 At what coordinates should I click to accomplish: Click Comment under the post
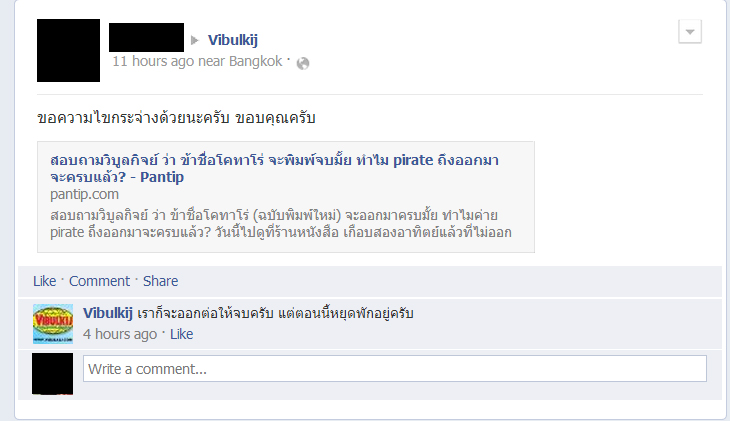pyautogui.click(x=99, y=281)
